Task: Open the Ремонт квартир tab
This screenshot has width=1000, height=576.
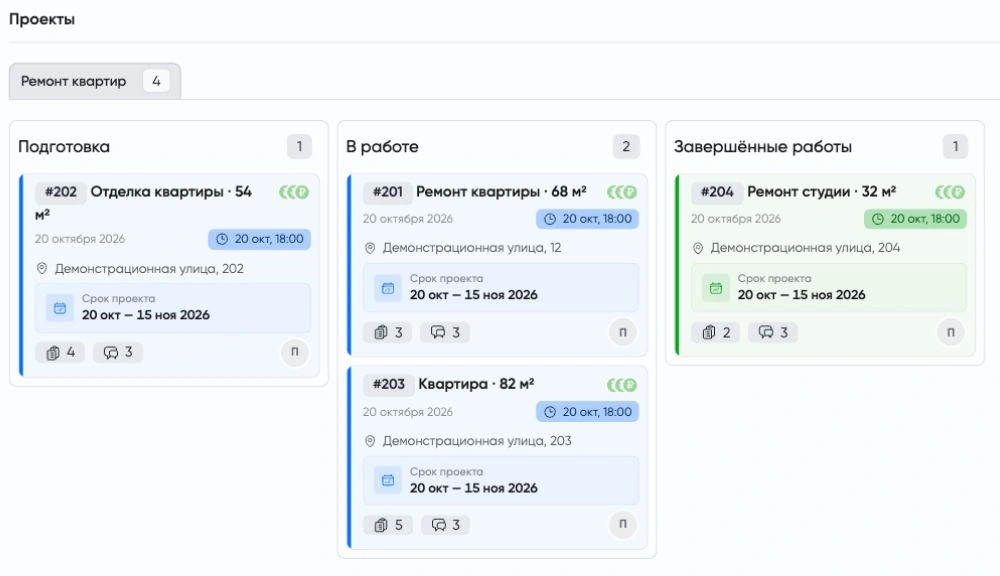Action: [x=94, y=81]
